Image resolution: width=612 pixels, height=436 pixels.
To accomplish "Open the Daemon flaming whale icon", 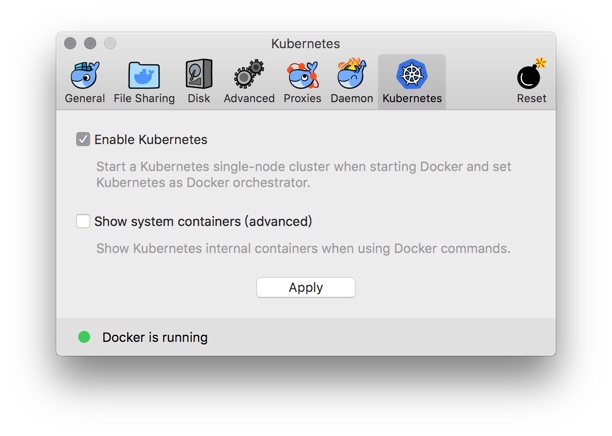I will click(352, 74).
